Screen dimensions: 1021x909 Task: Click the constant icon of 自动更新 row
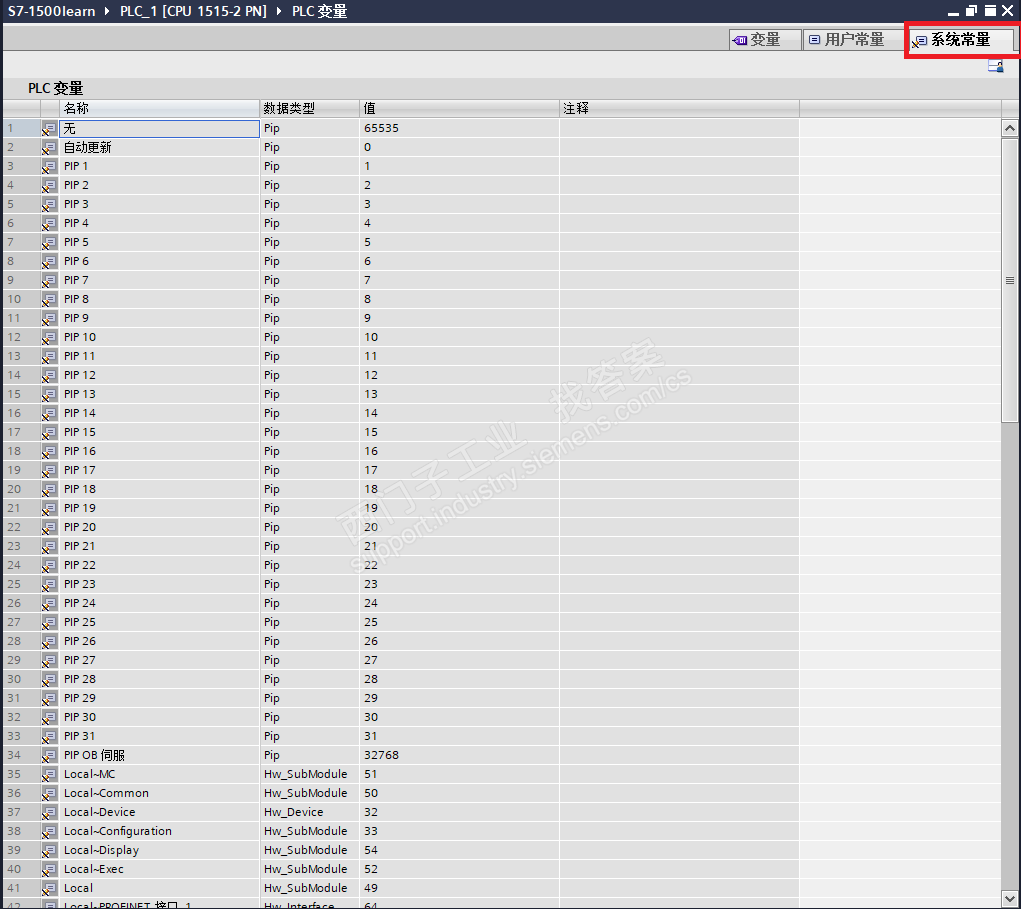49,148
